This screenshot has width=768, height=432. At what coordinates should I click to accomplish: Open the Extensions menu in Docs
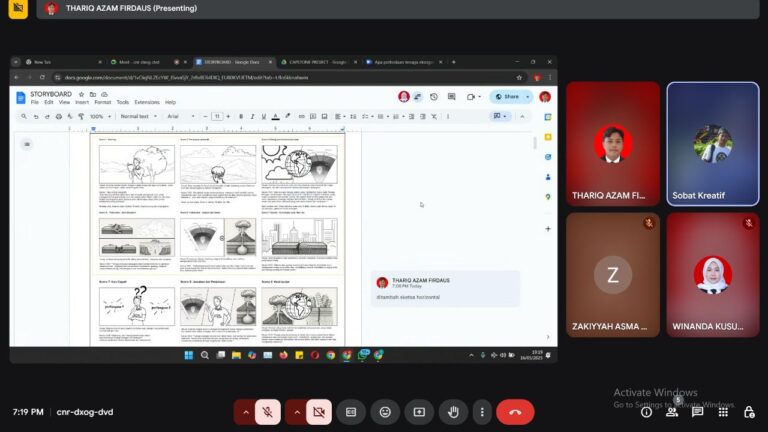pos(147,102)
